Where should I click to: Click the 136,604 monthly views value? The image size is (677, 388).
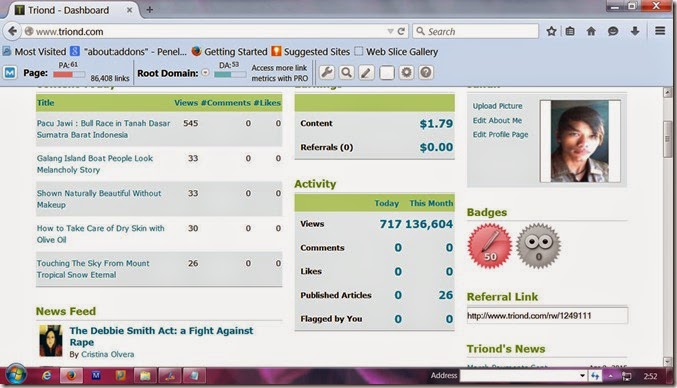(x=429, y=224)
